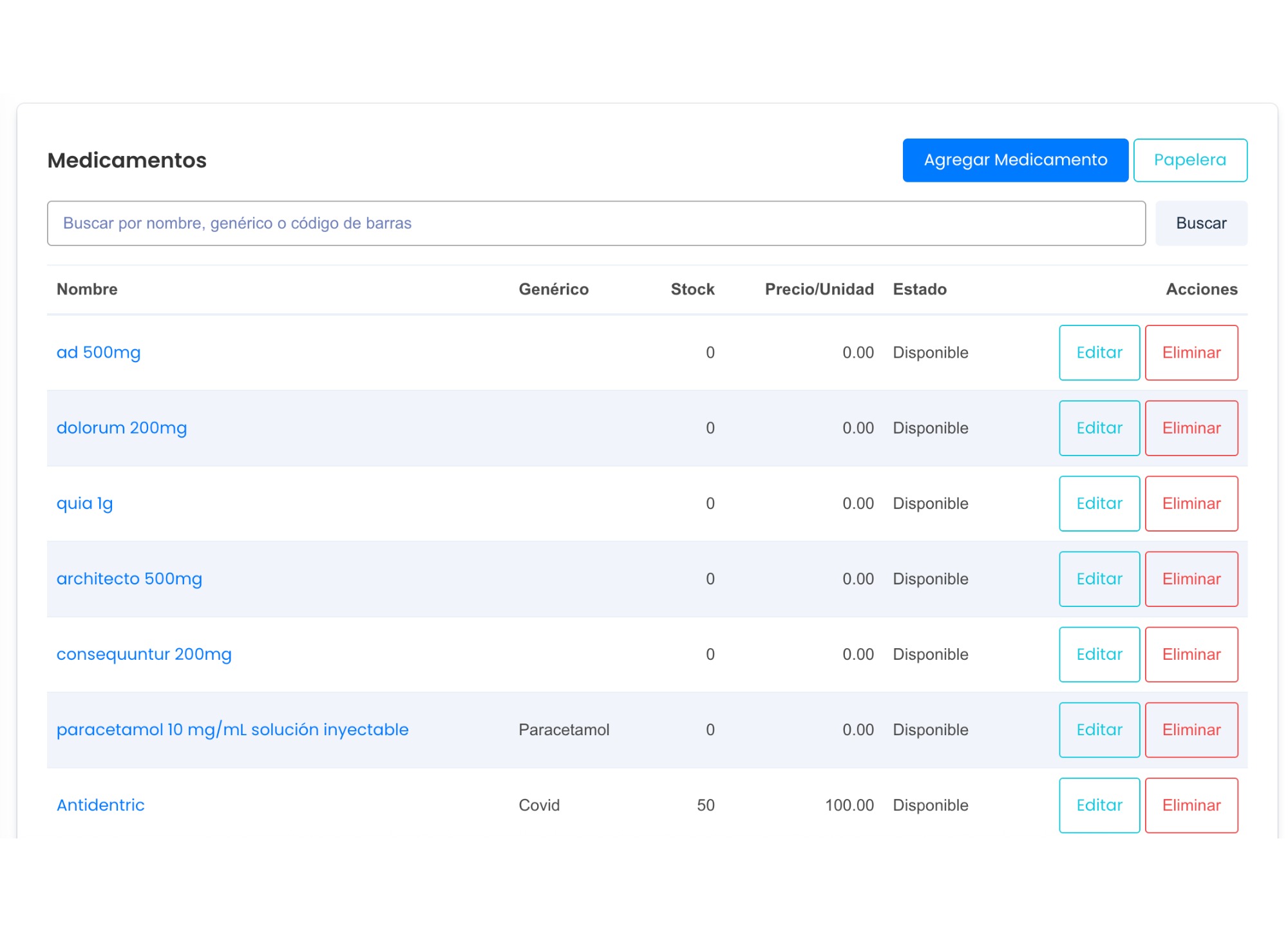Edit the paracetamol injectable row
1288x933 pixels.
(1099, 729)
